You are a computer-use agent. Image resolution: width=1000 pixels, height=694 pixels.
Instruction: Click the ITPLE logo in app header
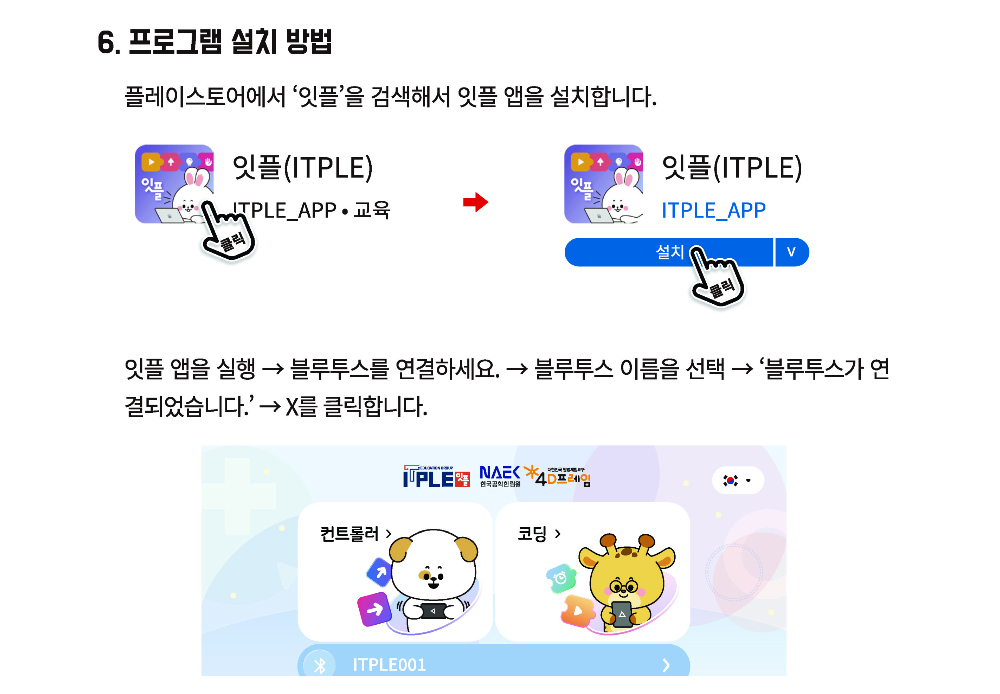(x=436, y=476)
